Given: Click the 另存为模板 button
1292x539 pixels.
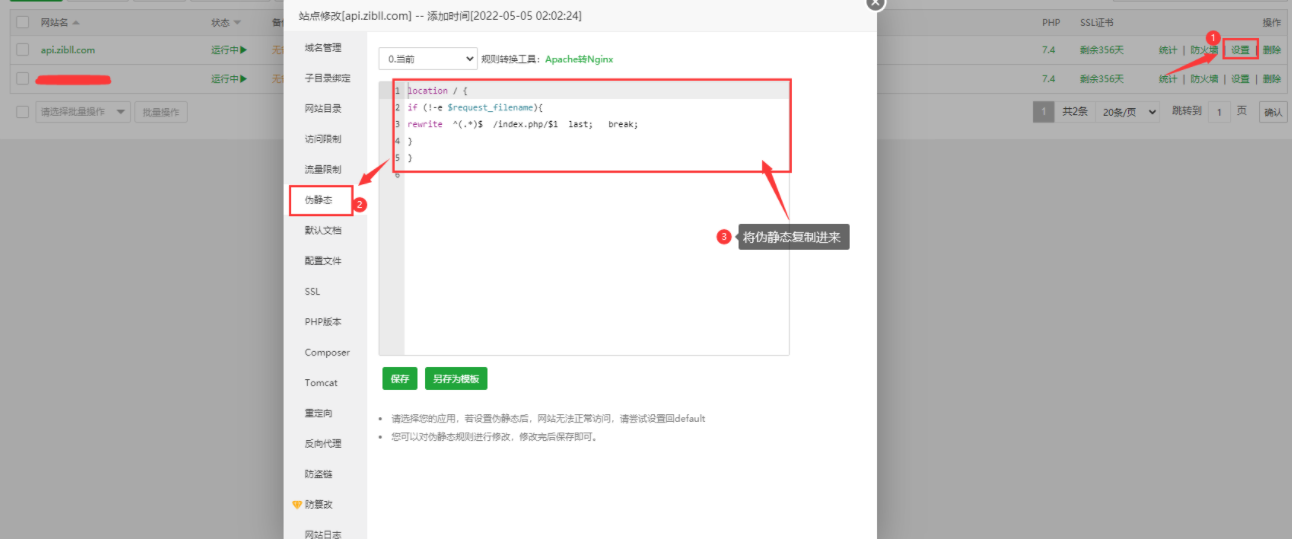Looking at the screenshot, I should pyautogui.click(x=456, y=379).
